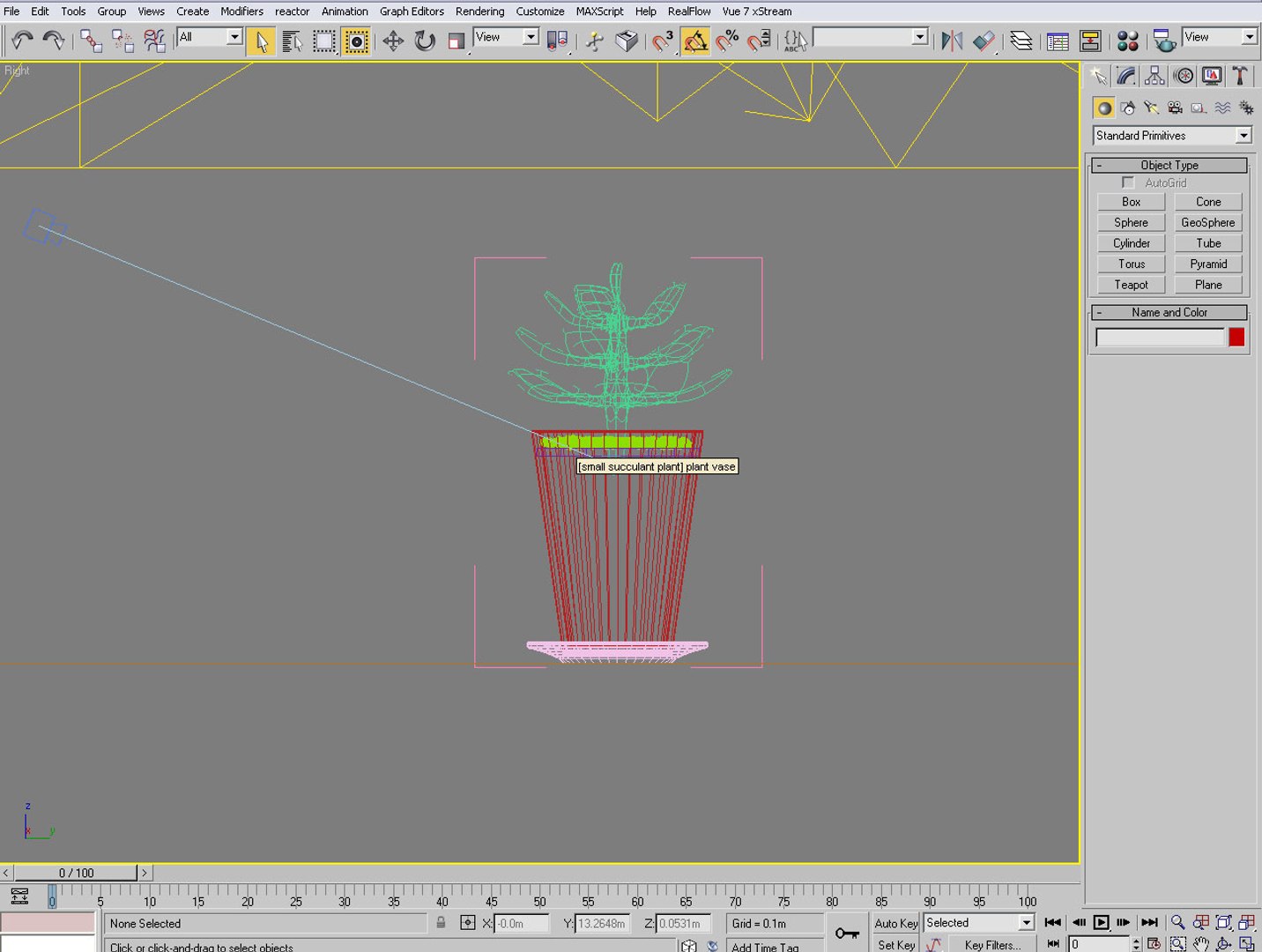
Task: Click the Pyramid primitive button
Action: (1208, 264)
